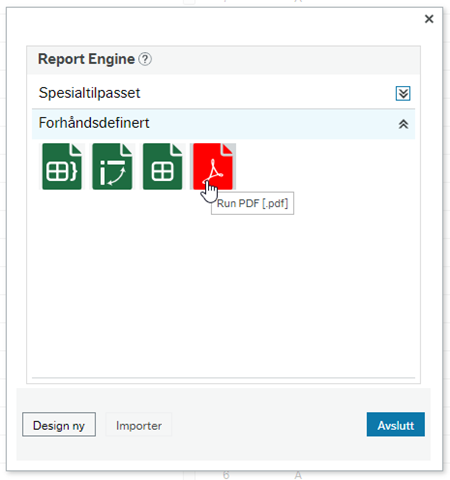450x480 pixels.
Task: Click the Report Engine title text
Action: pyautogui.click(x=86, y=59)
